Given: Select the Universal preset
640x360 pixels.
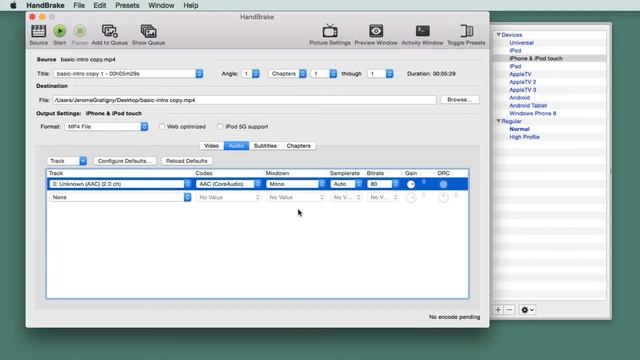Looking at the screenshot, I should tap(521, 43).
